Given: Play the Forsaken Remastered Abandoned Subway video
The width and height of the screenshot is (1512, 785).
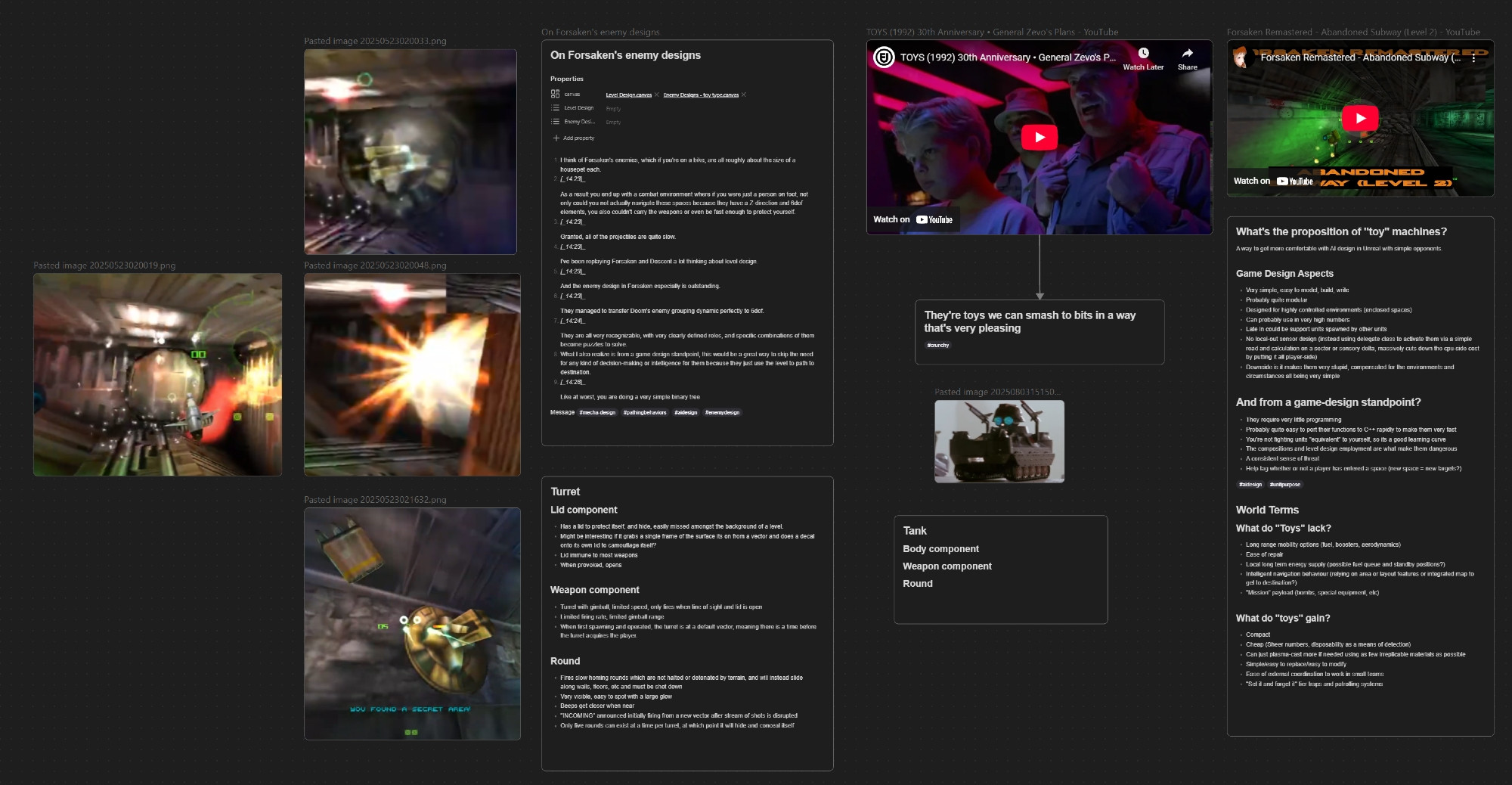Looking at the screenshot, I should [x=1360, y=118].
